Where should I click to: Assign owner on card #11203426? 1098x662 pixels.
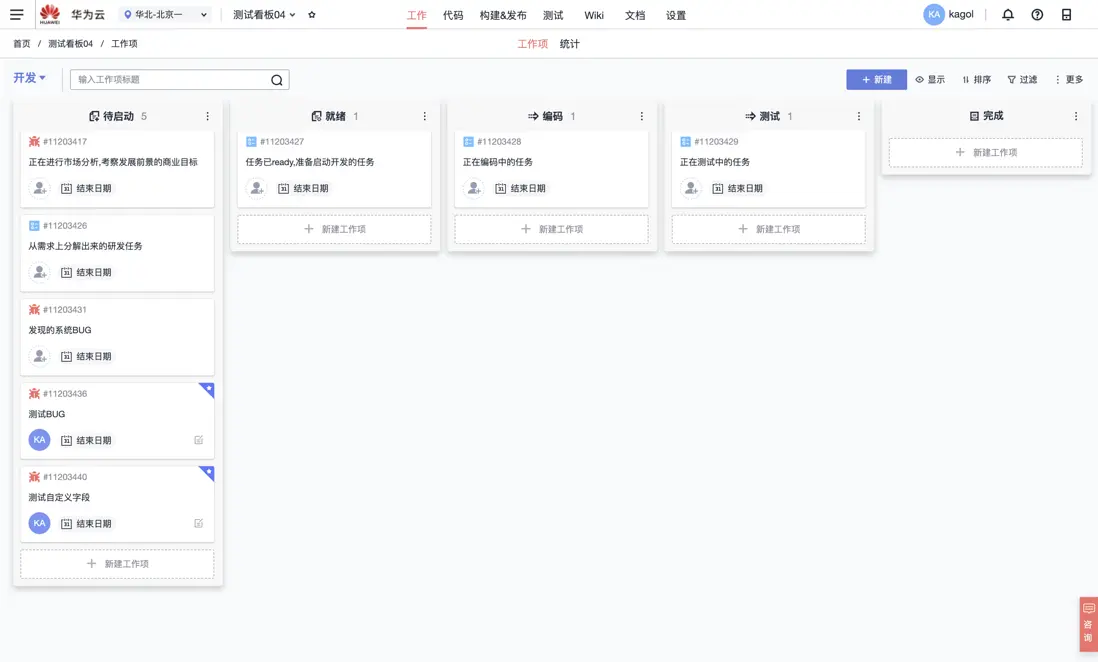click(39, 273)
